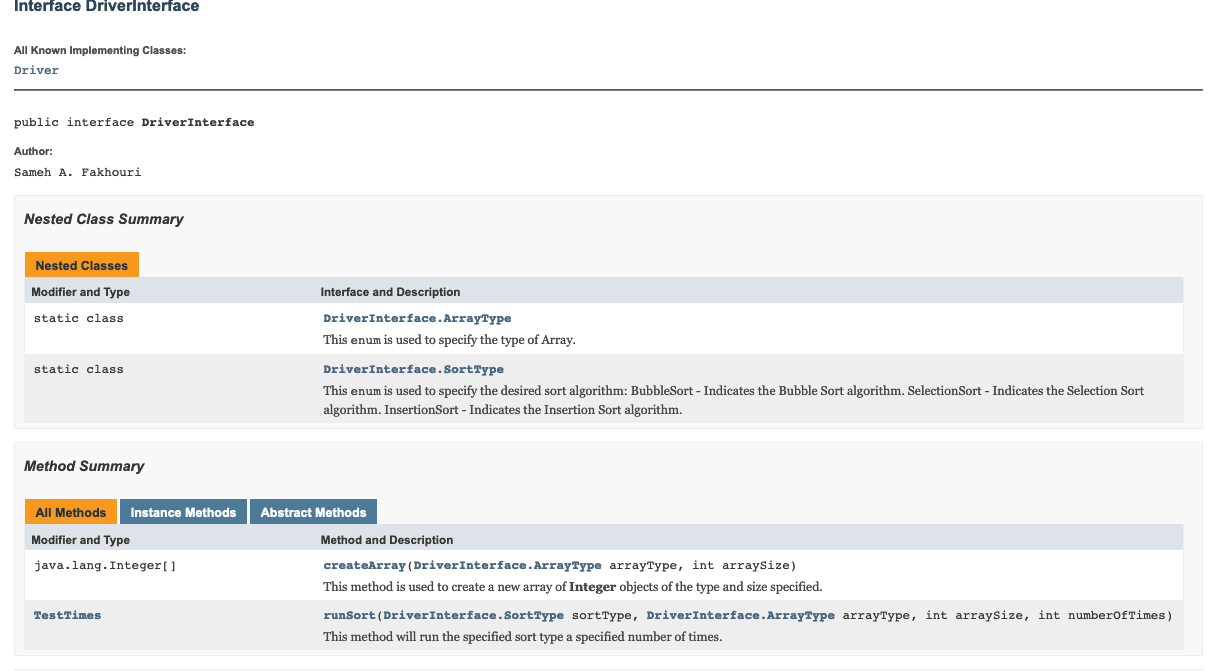Open DriverInterface.ArrayType link in runSort signature

740,615
